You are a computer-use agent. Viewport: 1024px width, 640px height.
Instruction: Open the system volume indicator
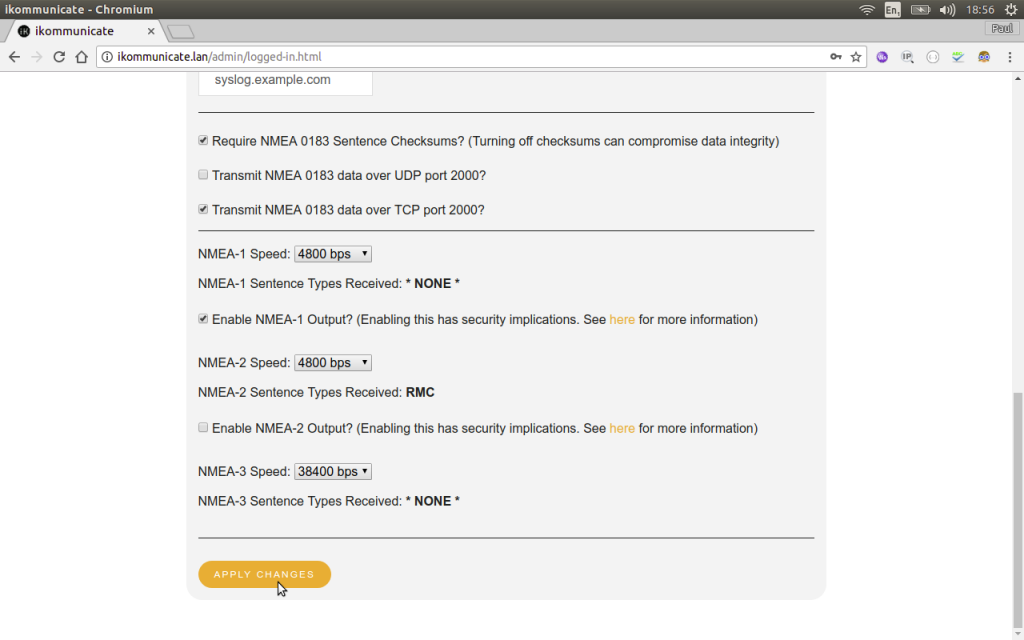click(948, 10)
